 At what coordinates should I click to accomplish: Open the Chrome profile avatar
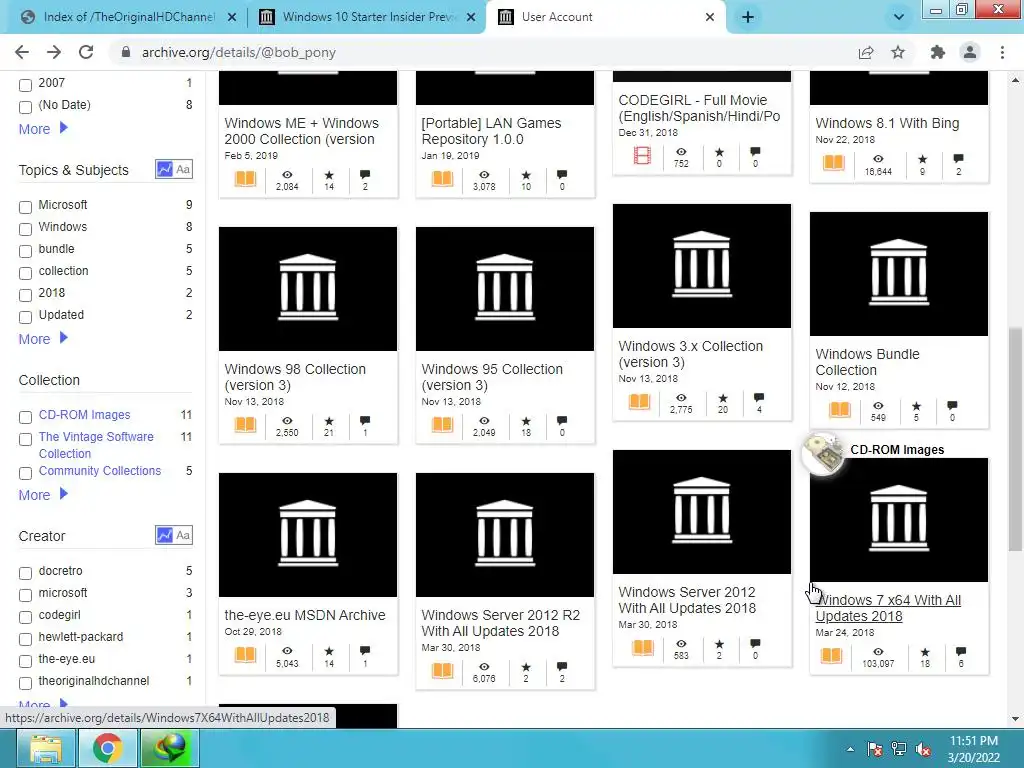pyautogui.click(x=970, y=52)
